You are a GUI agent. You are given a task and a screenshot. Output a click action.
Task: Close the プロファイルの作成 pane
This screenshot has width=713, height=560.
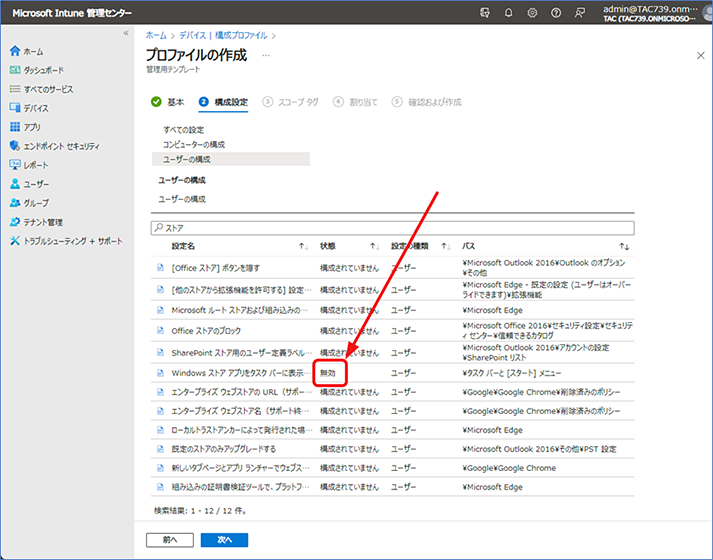(x=701, y=55)
